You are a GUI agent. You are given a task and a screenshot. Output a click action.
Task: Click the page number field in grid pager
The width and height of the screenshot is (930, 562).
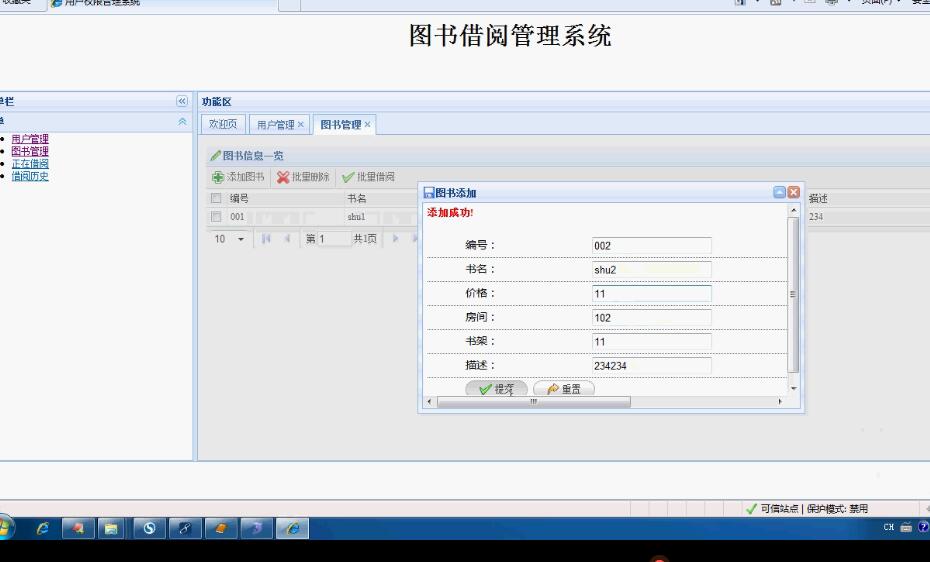pos(335,239)
